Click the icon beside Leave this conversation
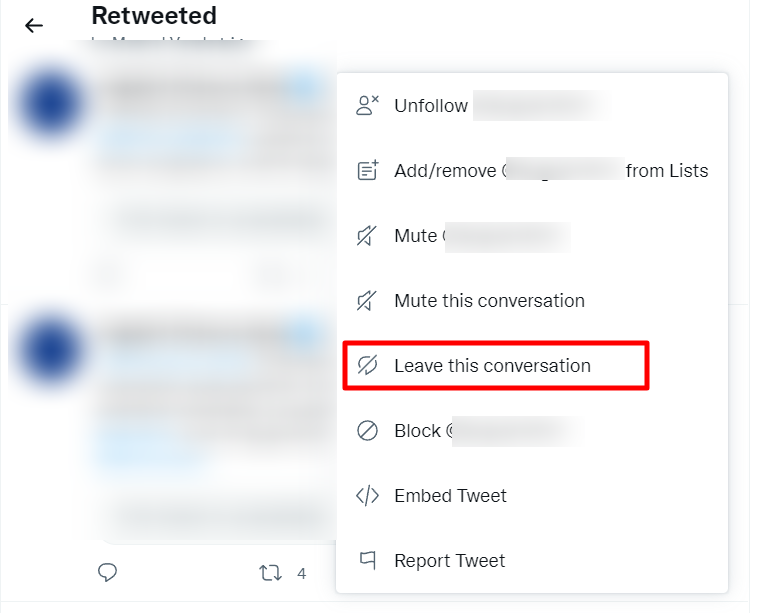Screen dimensions: 777x613 [368, 366]
